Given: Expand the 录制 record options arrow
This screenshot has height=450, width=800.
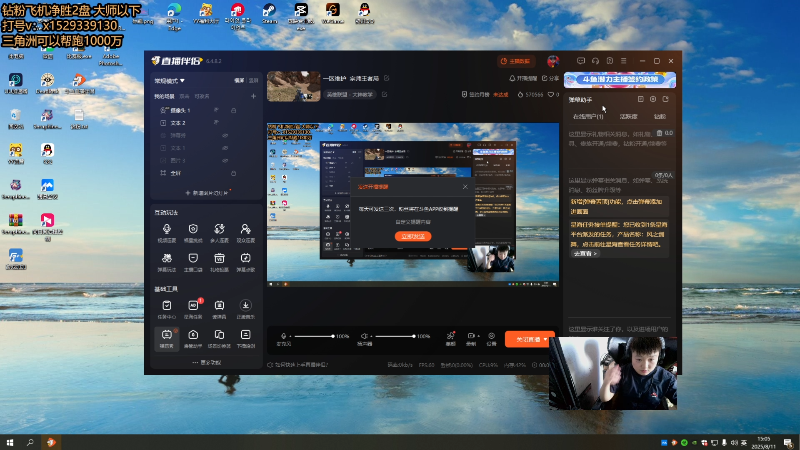Looking at the screenshot, I should (x=479, y=336).
